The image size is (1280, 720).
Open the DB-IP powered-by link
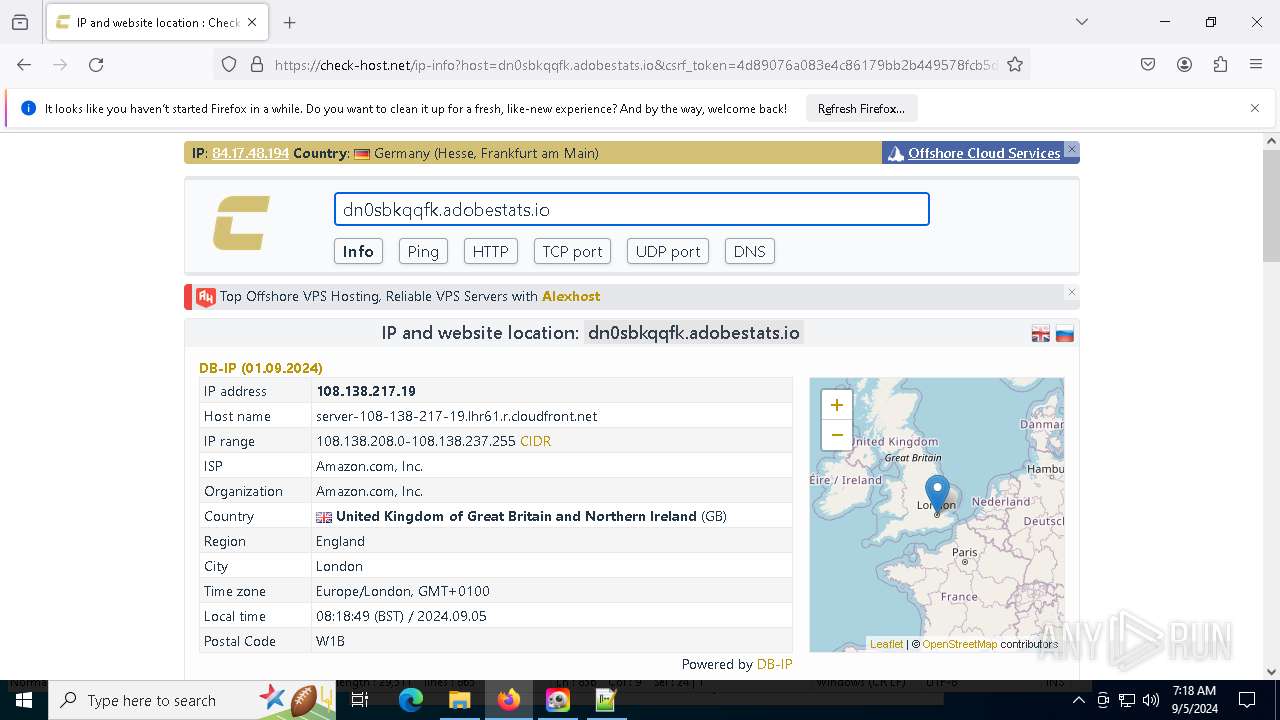[774, 664]
